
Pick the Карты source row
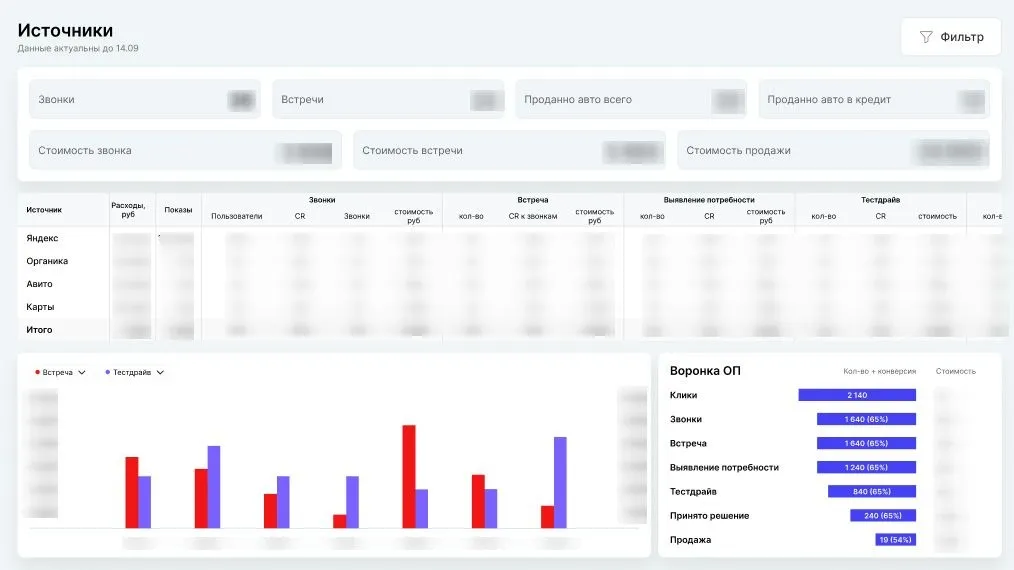(40, 307)
